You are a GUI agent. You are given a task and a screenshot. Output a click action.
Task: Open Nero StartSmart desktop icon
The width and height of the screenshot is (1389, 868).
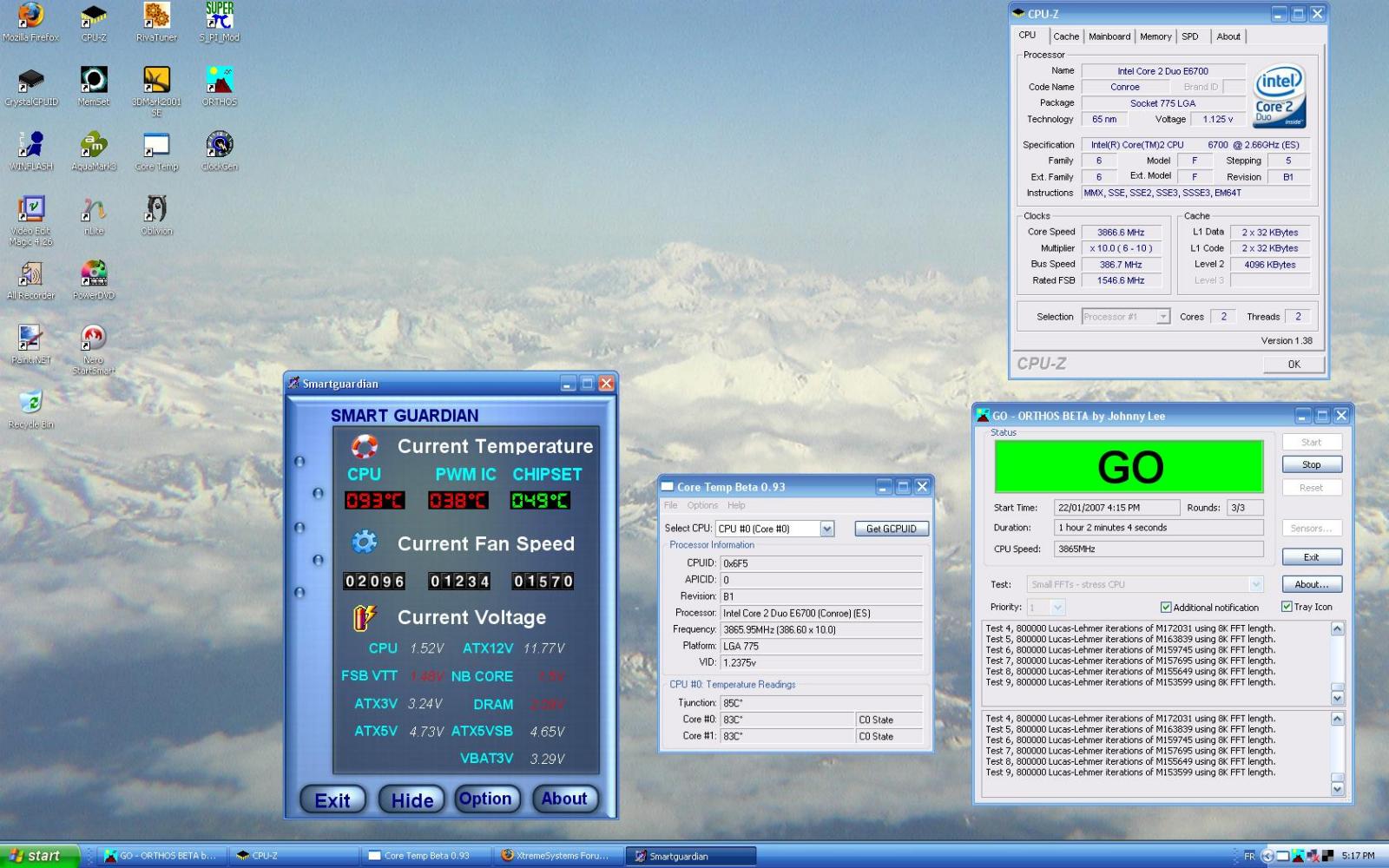94,349
